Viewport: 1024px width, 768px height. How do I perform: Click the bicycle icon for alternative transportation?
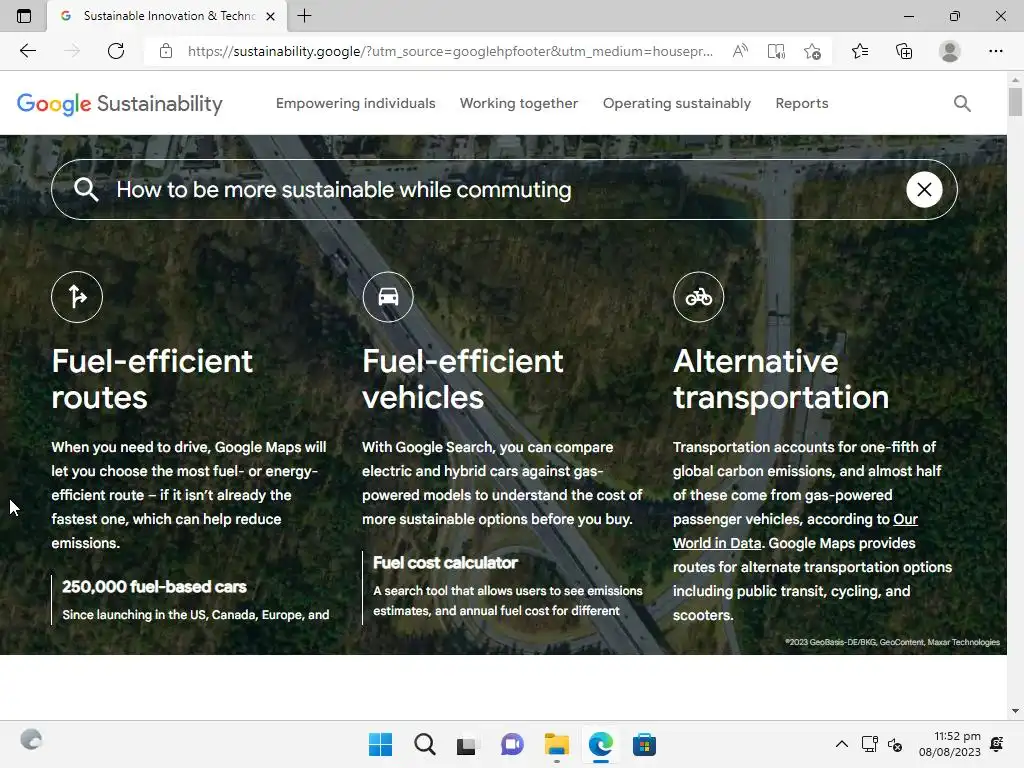[699, 296]
